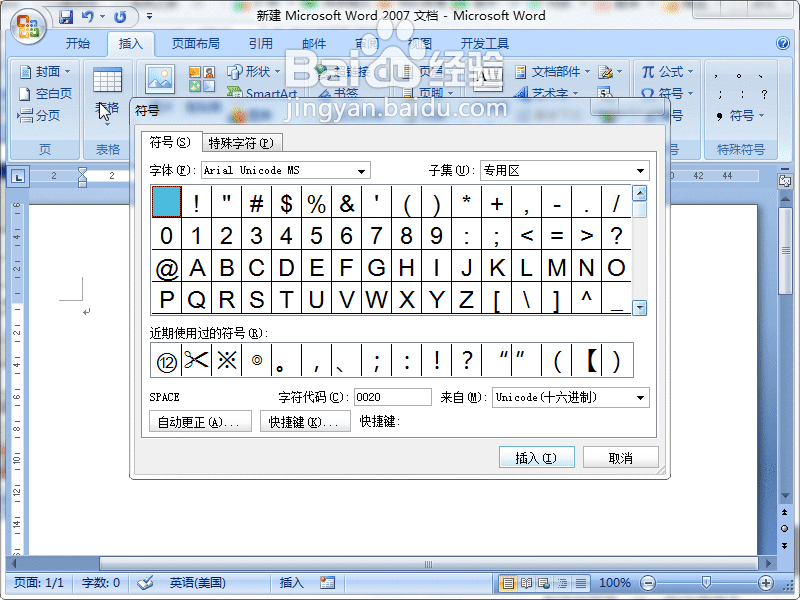Switch to full screen reading view
The image size is (800, 600).
pyautogui.click(x=526, y=583)
